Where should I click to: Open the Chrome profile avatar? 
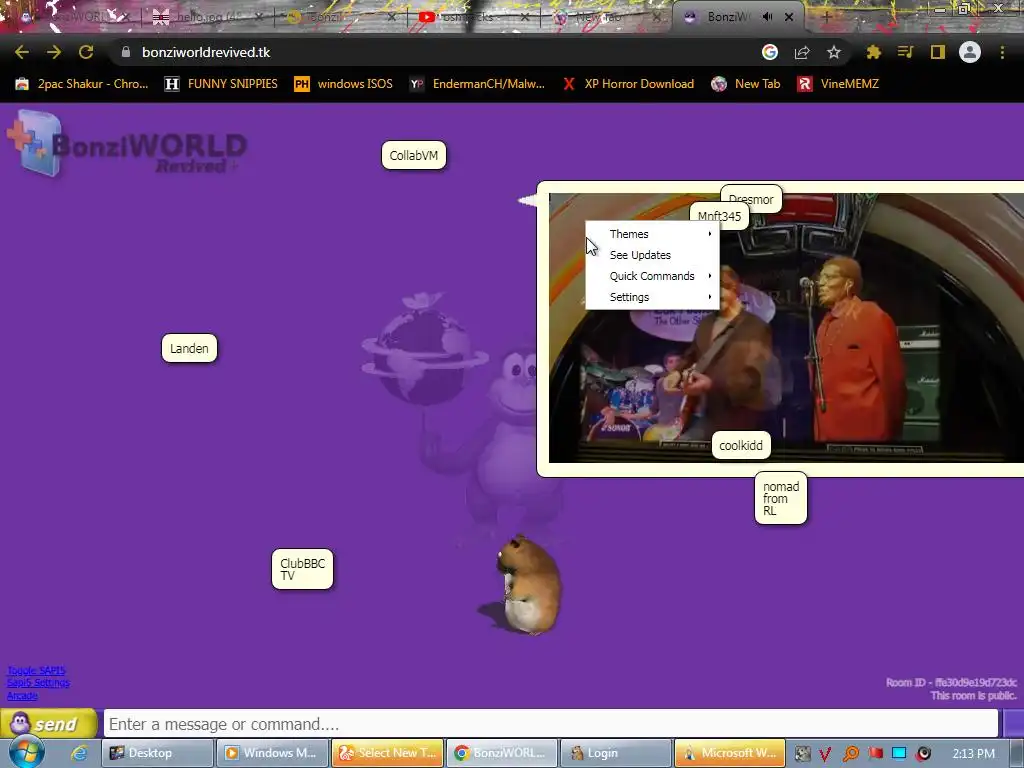tap(970, 52)
